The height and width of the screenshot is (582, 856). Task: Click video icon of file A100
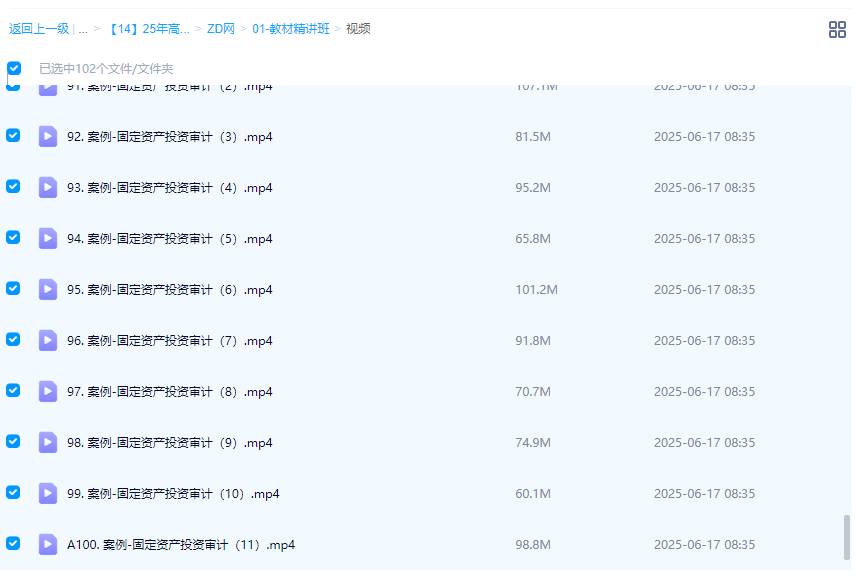pyautogui.click(x=47, y=544)
